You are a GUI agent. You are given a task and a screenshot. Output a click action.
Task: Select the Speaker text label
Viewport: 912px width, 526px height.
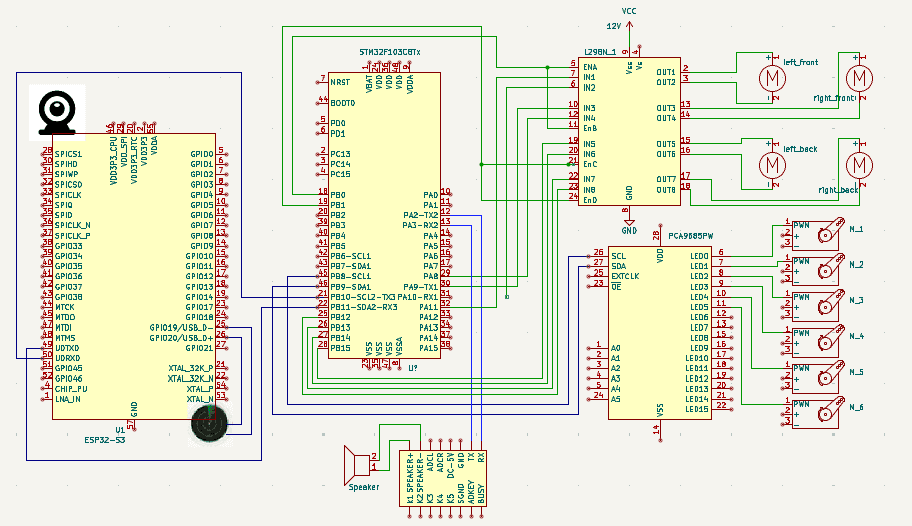[x=364, y=487]
